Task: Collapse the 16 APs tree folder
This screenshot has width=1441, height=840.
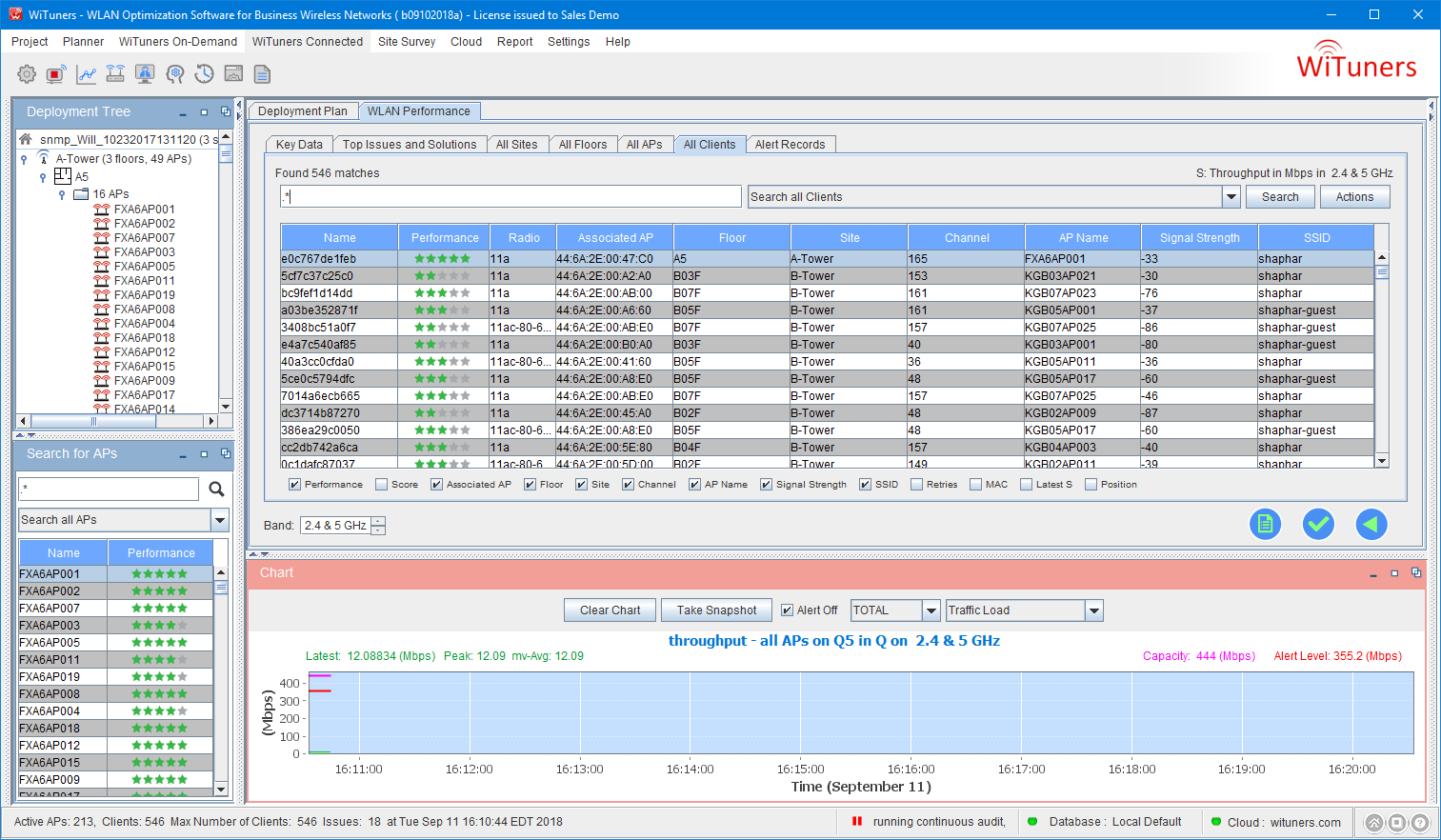Action: tap(62, 194)
